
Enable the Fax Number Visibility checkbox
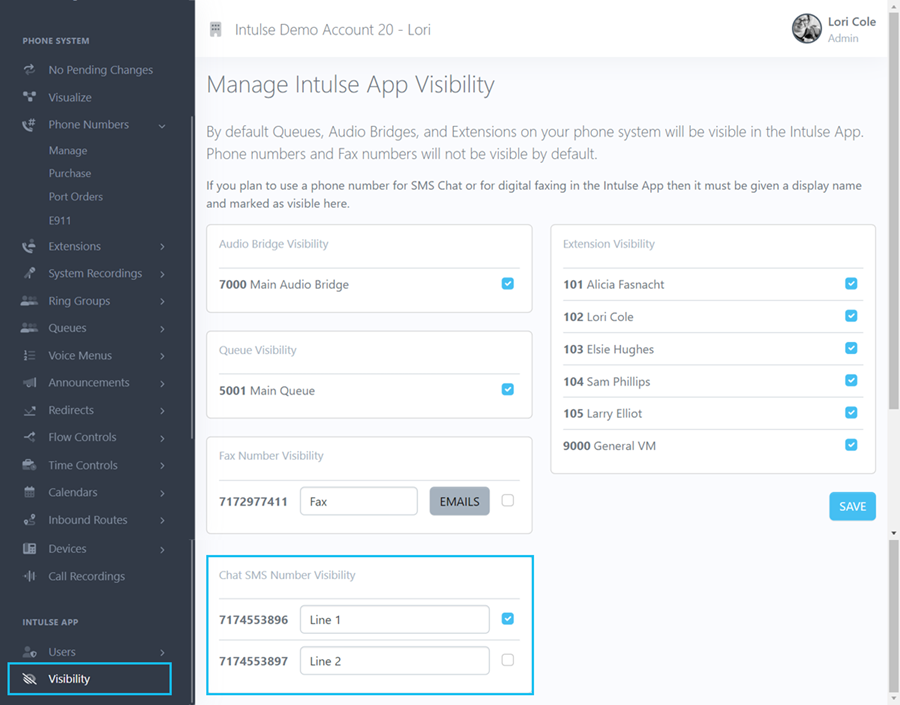point(508,501)
